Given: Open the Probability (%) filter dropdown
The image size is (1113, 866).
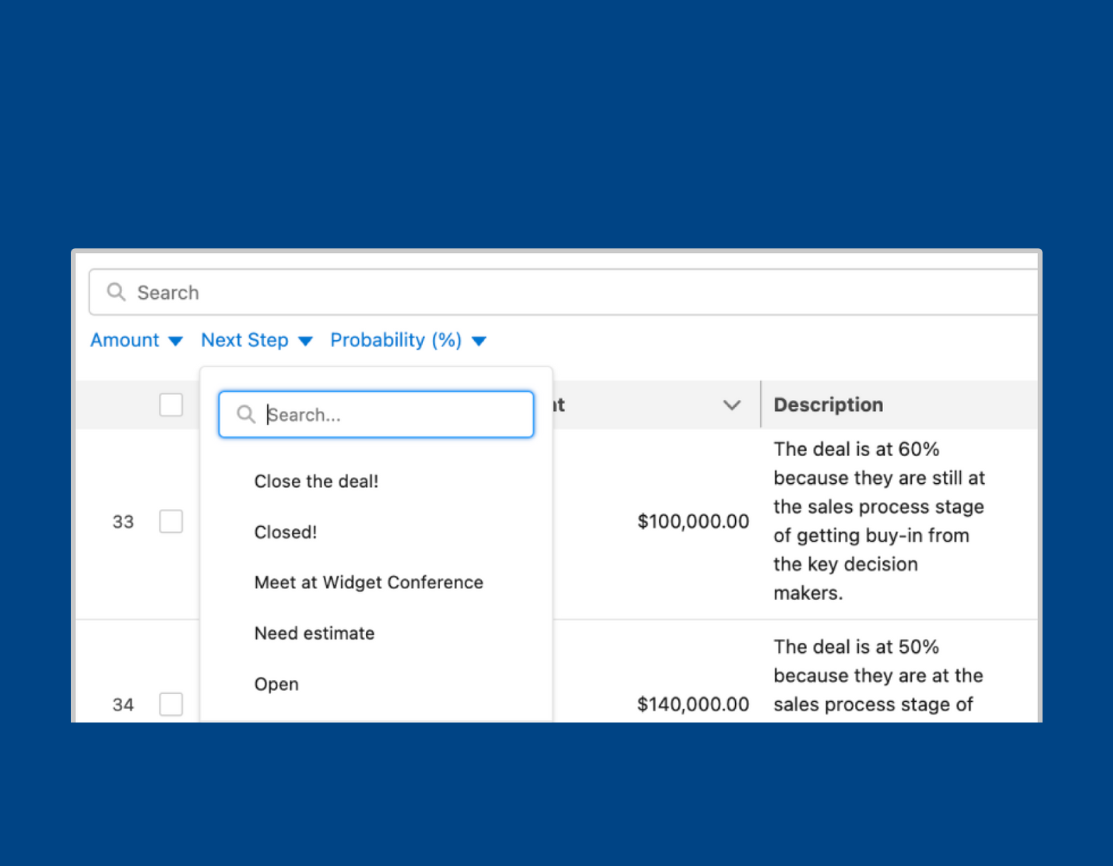Looking at the screenshot, I should pos(408,340).
